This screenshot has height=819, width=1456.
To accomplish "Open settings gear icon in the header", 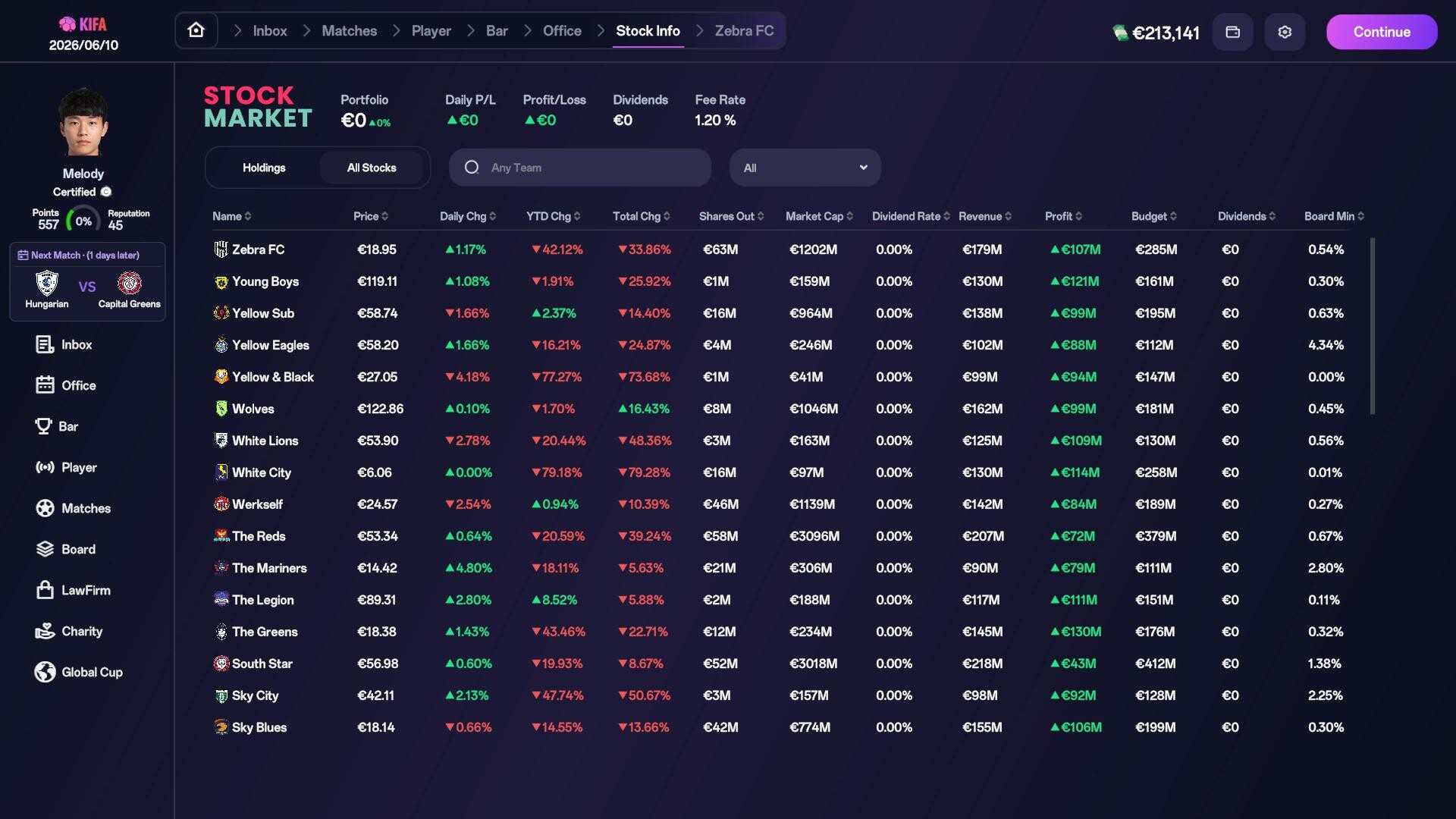I will tap(1285, 32).
